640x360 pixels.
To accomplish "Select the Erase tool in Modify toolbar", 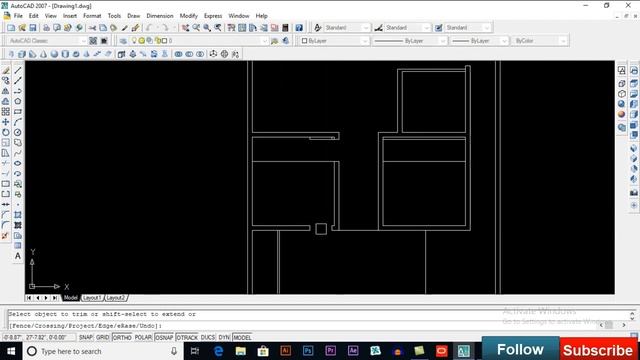I will [x=6, y=71].
